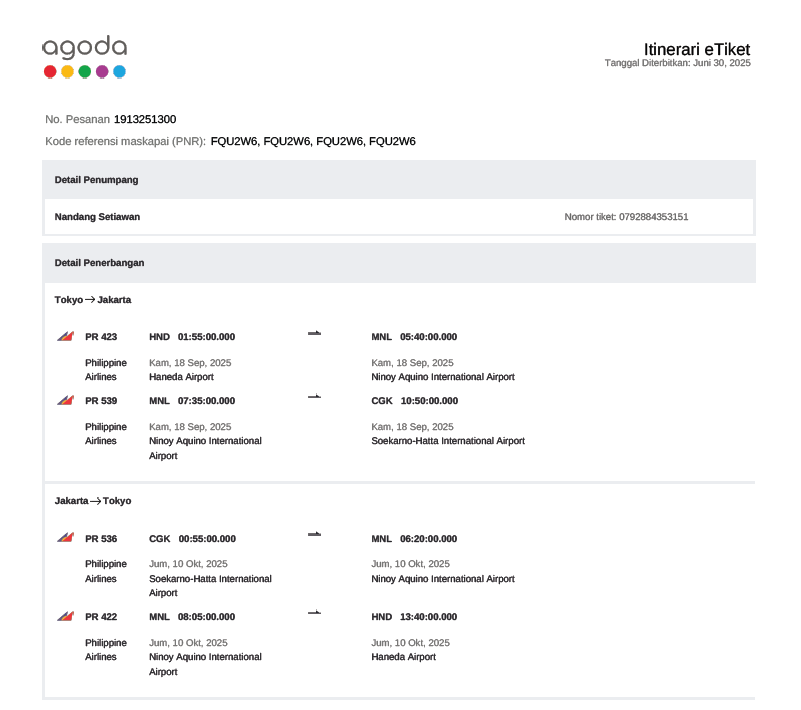Click the Philippine Airlines logo beside PR 423
Image resolution: width=801 pixels, height=710 pixels.
pos(66,337)
